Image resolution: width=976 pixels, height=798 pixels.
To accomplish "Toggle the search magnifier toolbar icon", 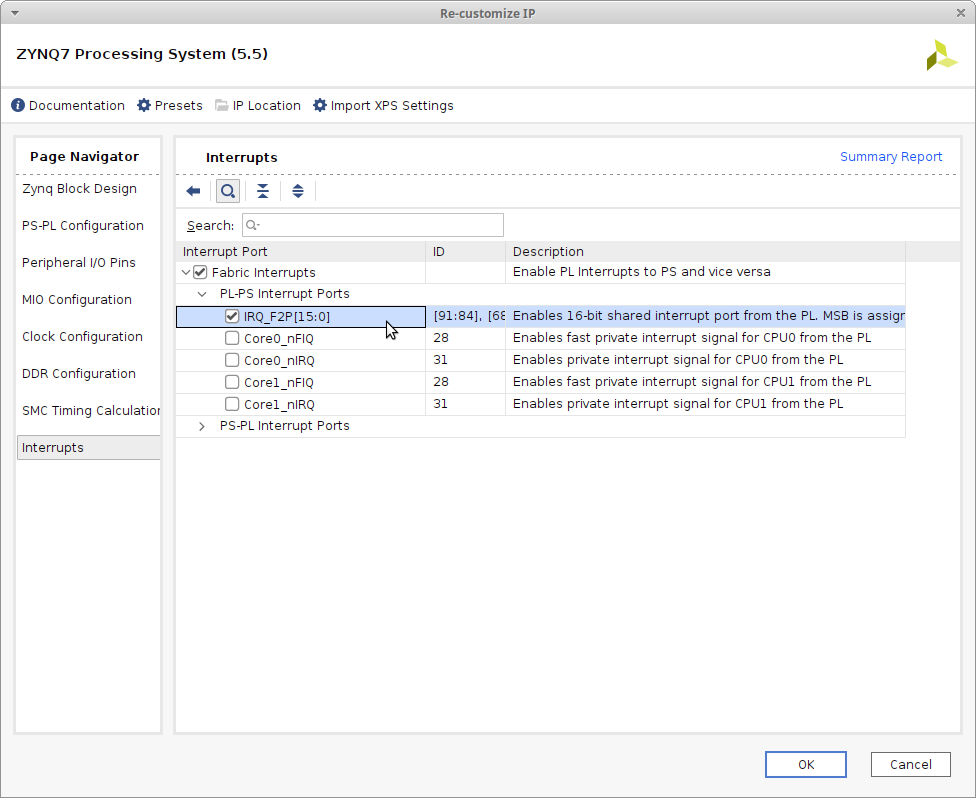I will [x=228, y=191].
